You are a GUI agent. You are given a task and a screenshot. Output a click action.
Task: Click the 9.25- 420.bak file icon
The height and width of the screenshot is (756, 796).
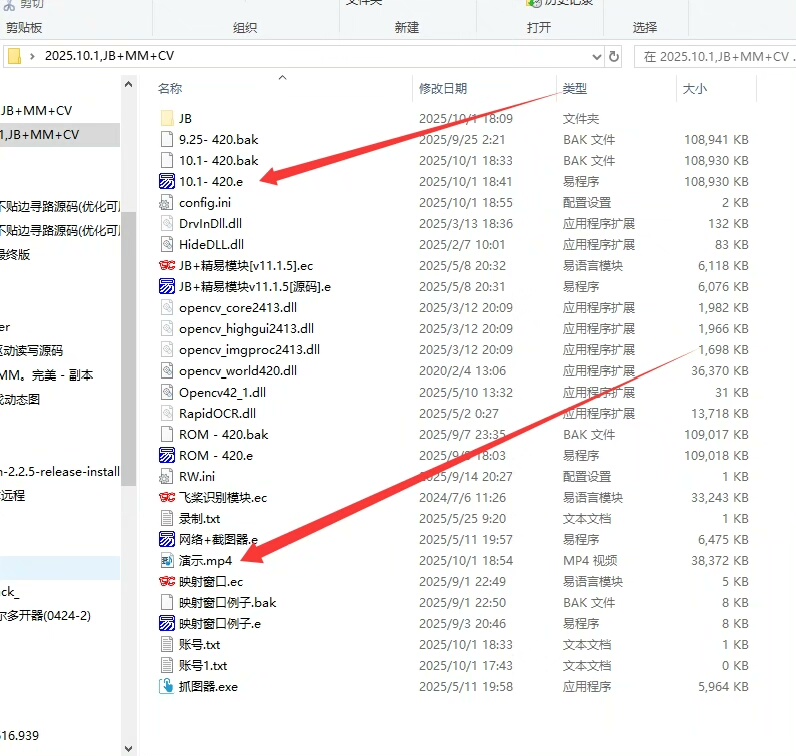coord(167,139)
